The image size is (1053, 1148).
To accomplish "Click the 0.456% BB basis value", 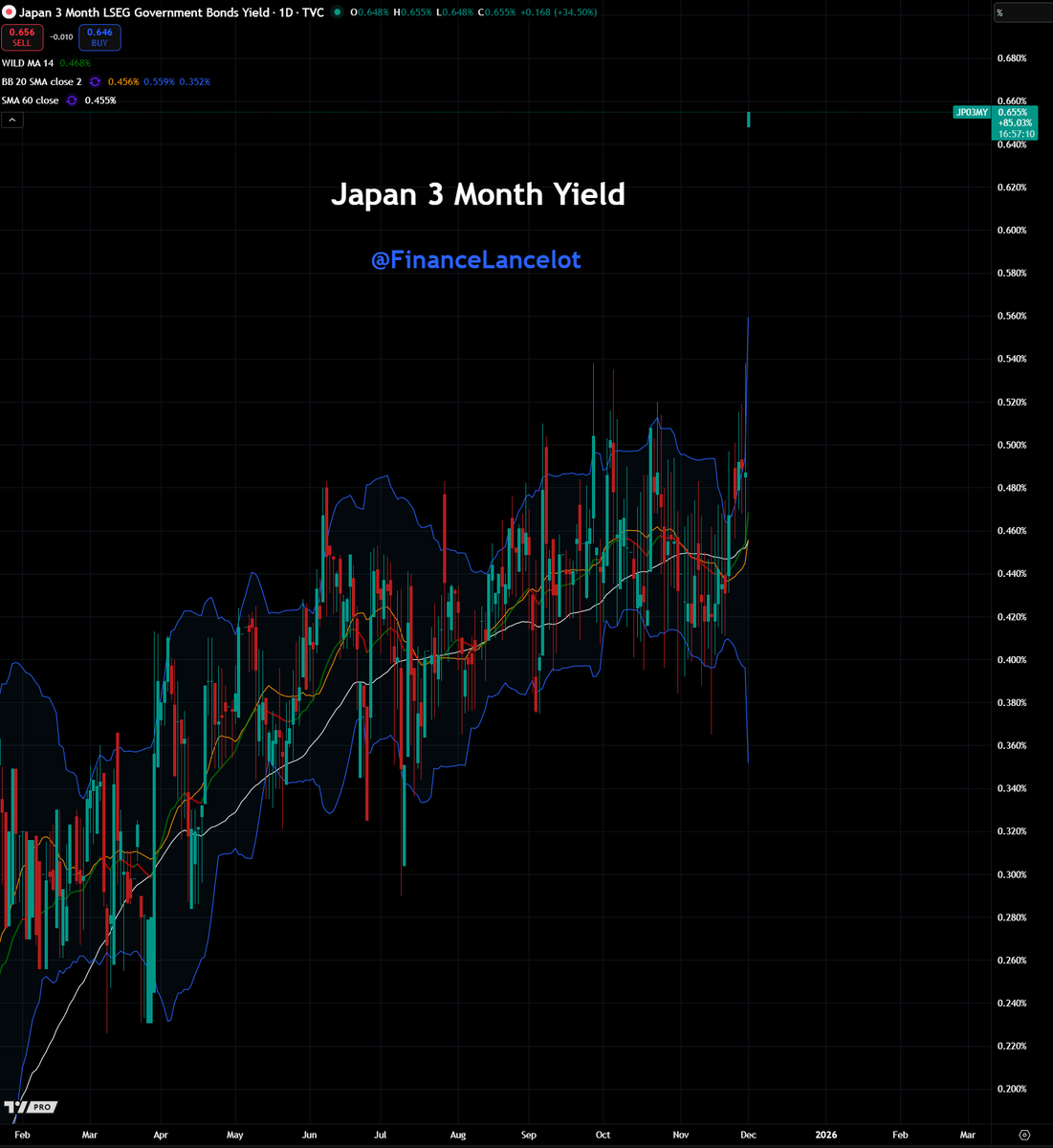I will [x=123, y=82].
